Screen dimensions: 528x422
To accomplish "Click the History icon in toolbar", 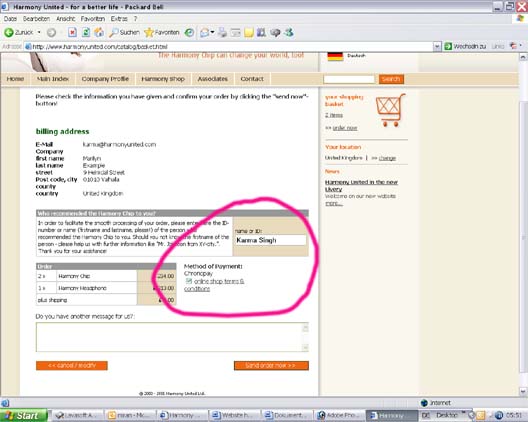I will tap(189, 32).
